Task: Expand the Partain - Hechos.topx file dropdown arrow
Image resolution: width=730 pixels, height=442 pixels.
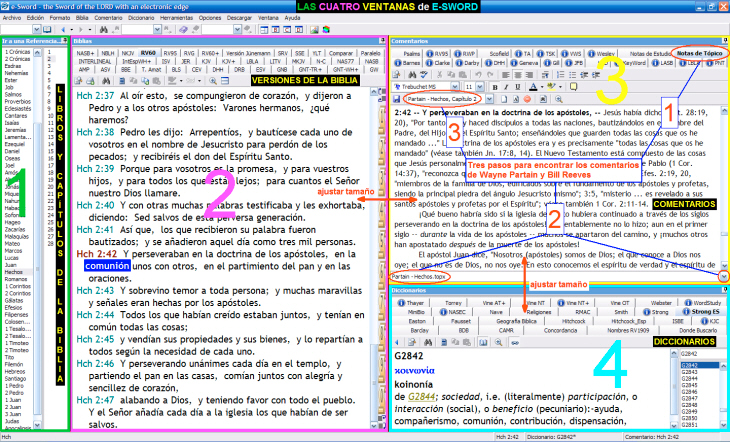Action: tap(723, 277)
